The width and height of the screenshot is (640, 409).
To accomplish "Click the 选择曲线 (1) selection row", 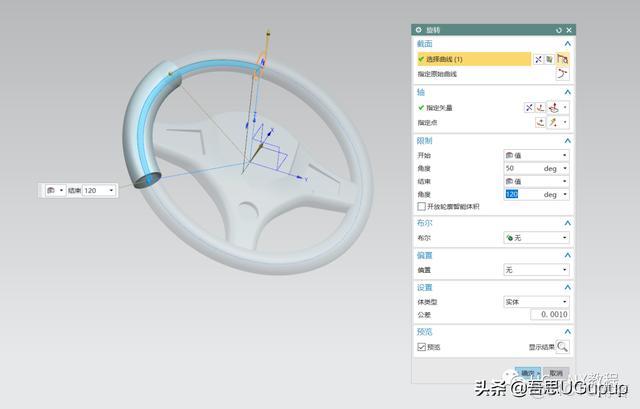I will (x=474, y=59).
